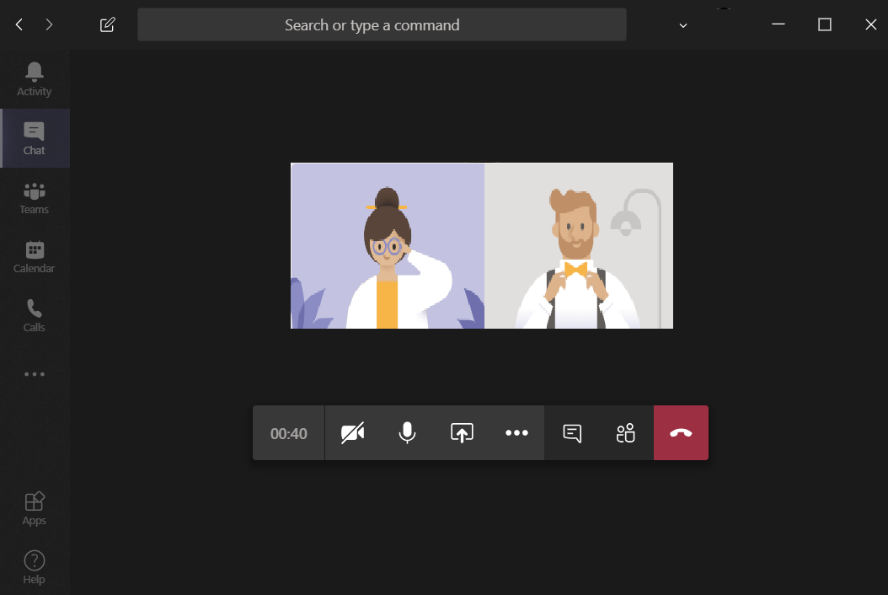Maximize the Teams window

coord(825,24)
